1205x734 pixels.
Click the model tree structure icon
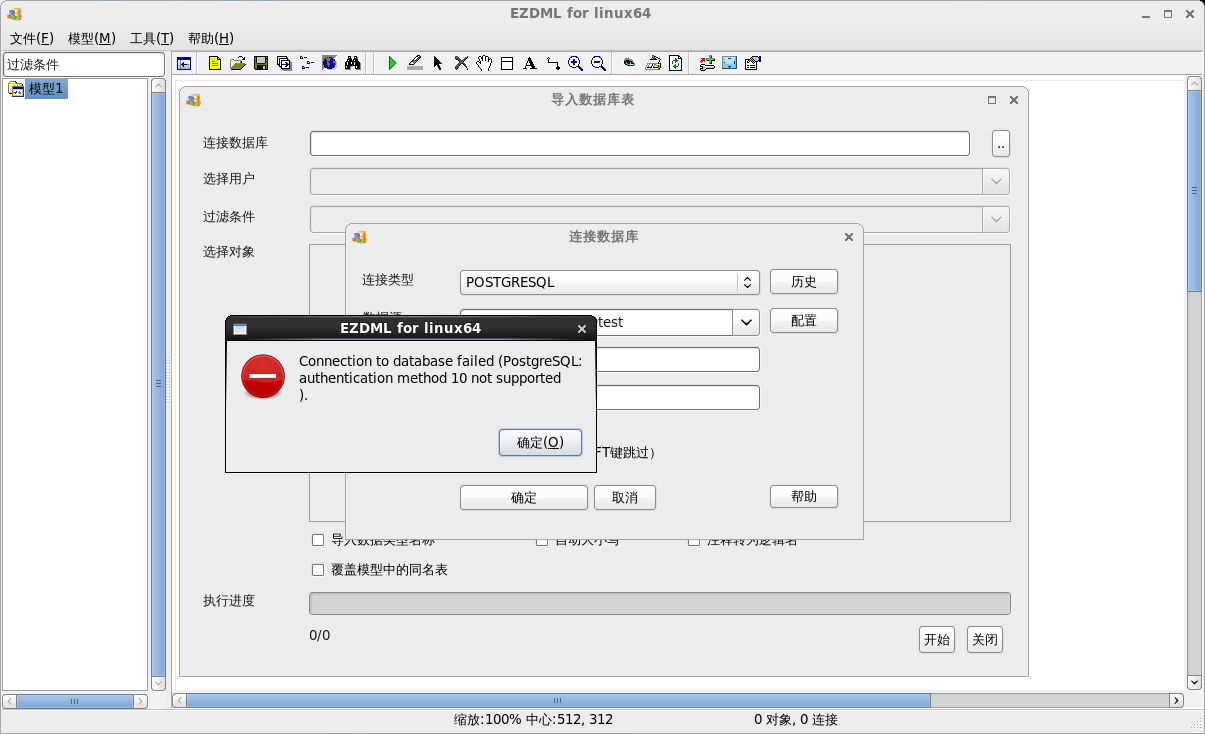pyautogui.click(x=307, y=63)
